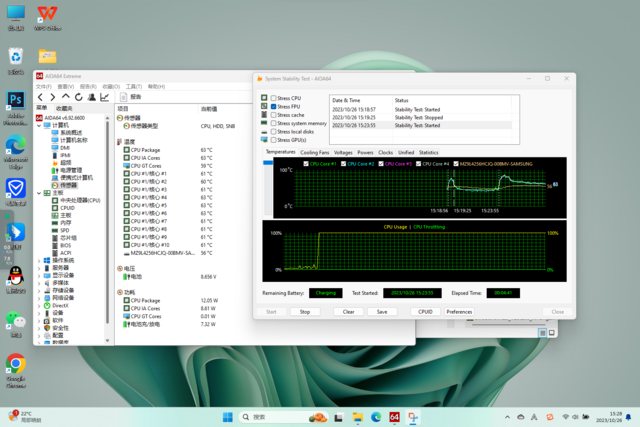Click the AIDA64 icon in the taskbar
The width and height of the screenshot is (640, 427).
[395, 416]
